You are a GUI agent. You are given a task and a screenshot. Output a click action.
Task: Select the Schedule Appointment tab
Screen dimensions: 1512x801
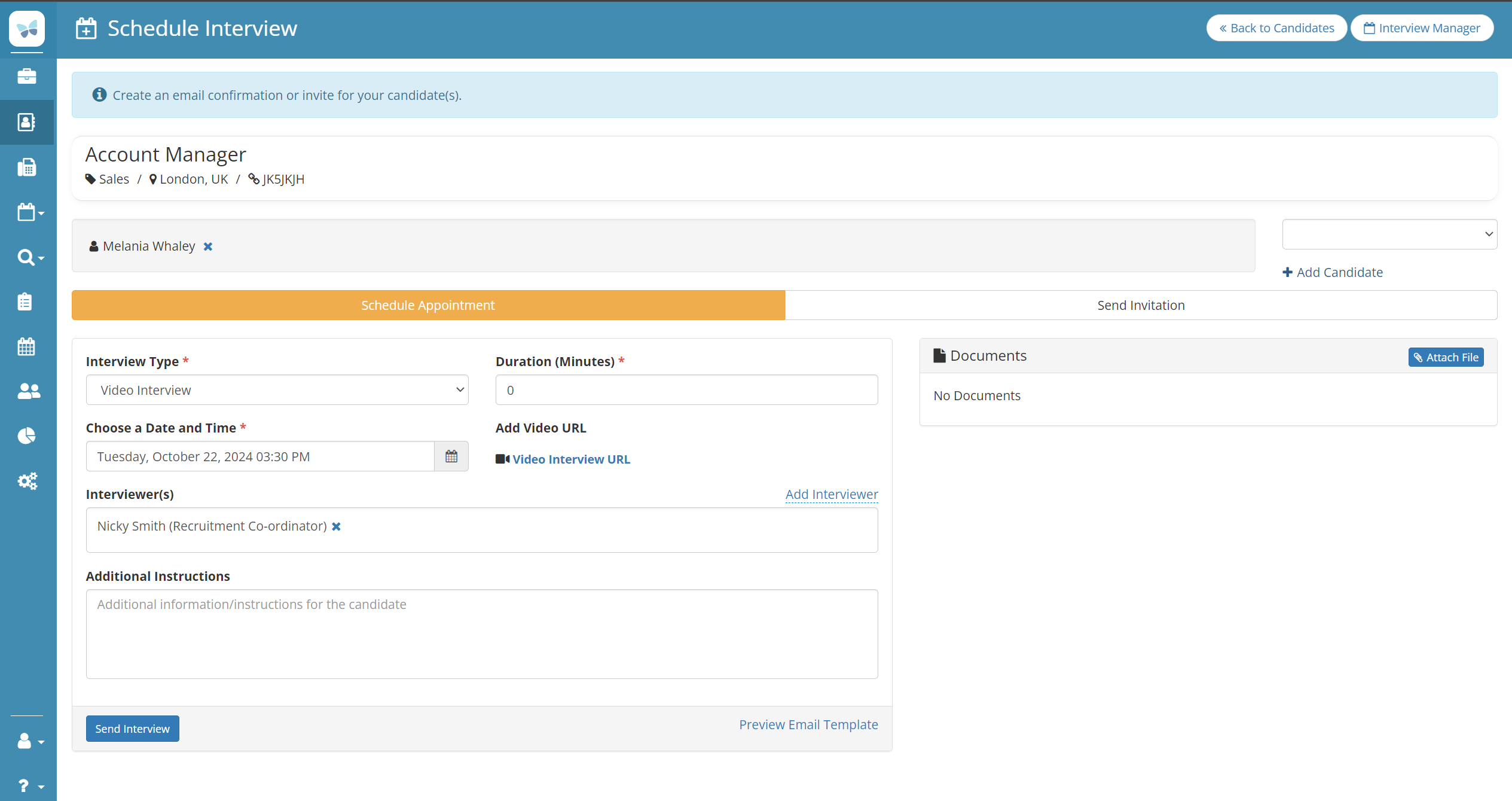click(x=428, y=305)
